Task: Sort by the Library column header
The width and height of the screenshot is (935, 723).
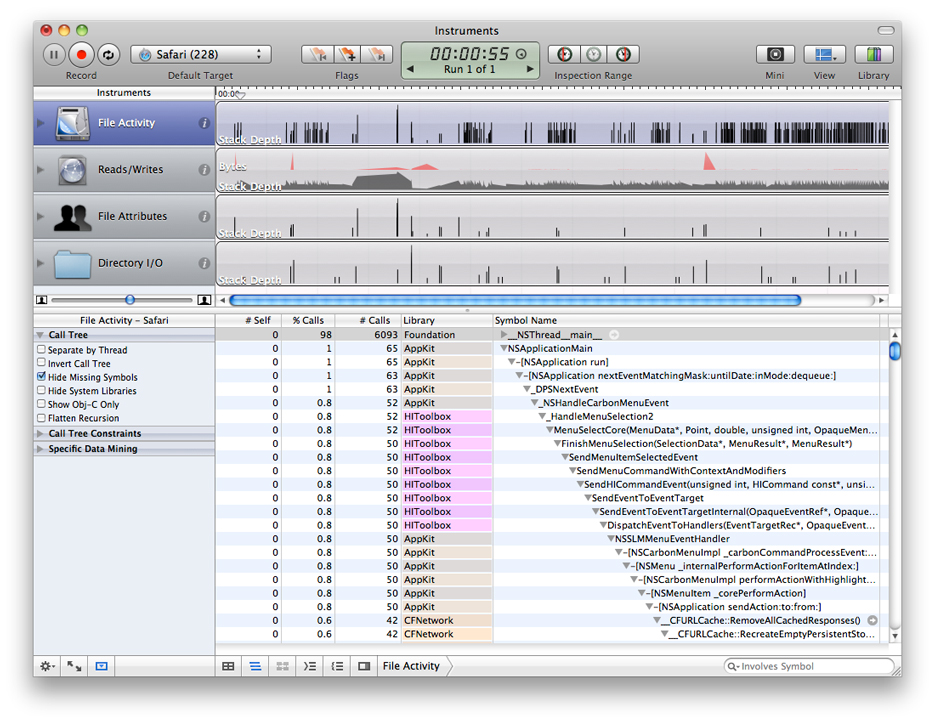Action: 447,320
